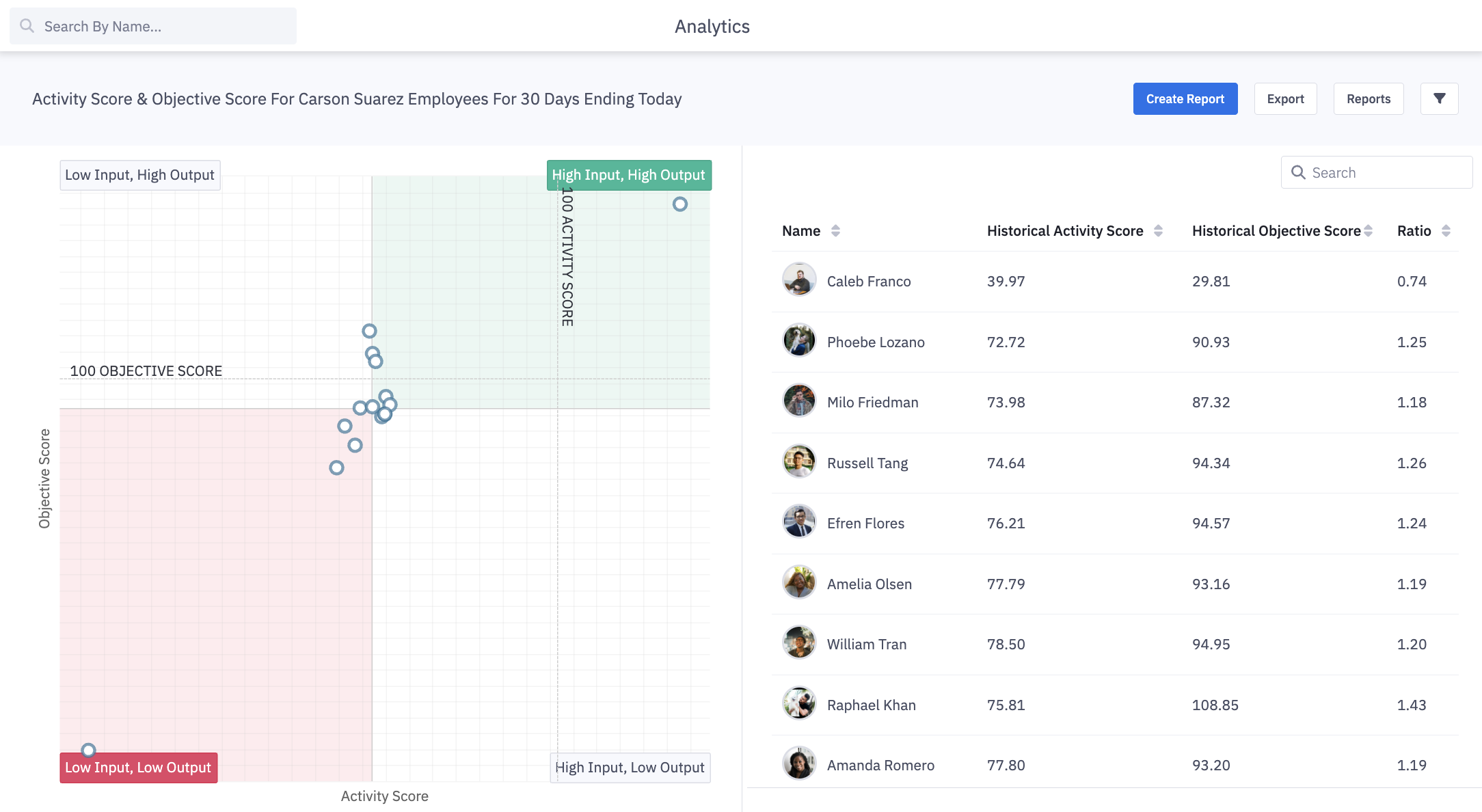This screenshot has height=812, width=1482.
Task: Click Phoebe Lozano's profile picture
Action: click(799, 341)
